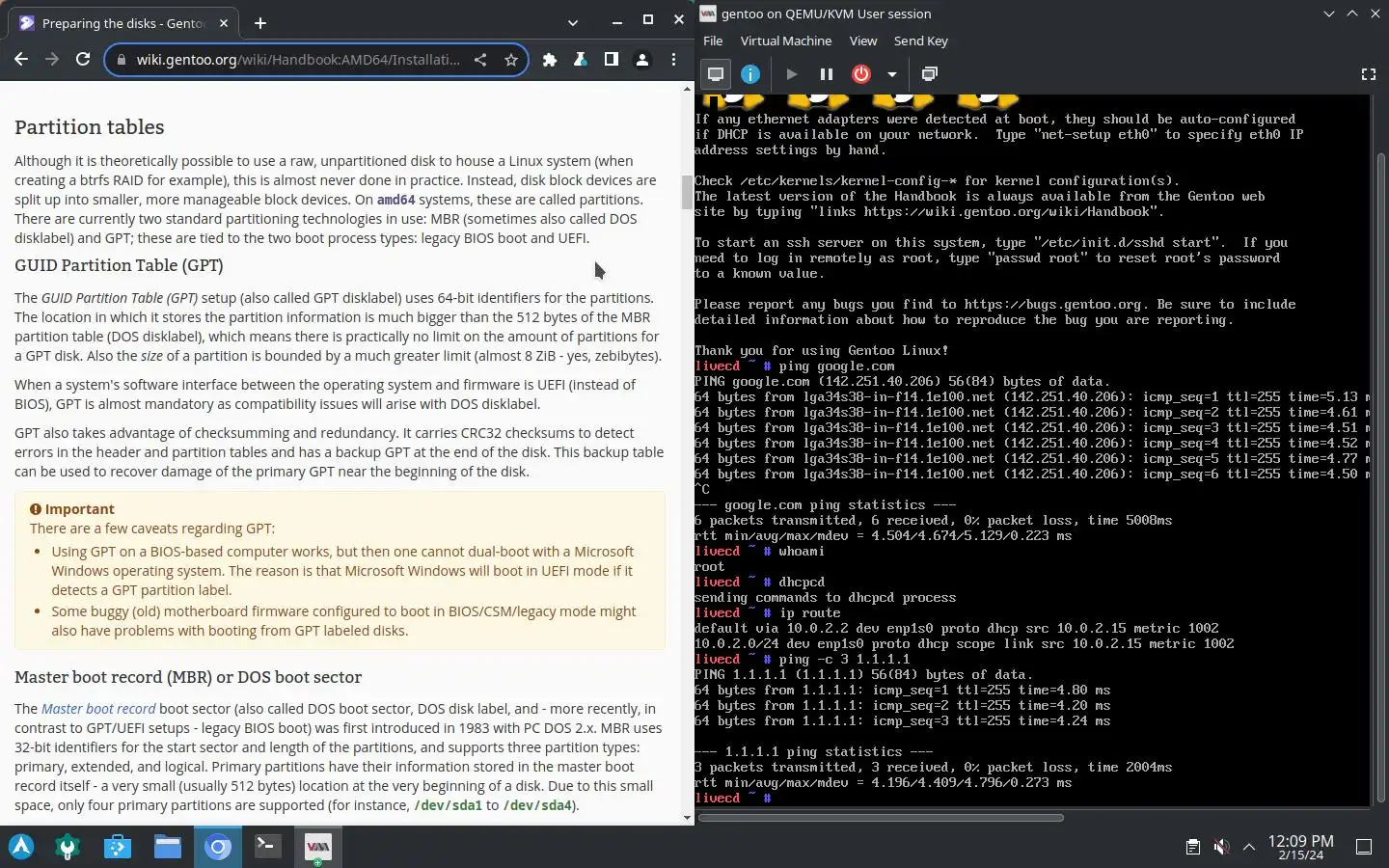Viewport: 1389px width, 868px height.
Task: Open the virt-manager window title icon
Action: pyautogui.click(x=708, y=14)
